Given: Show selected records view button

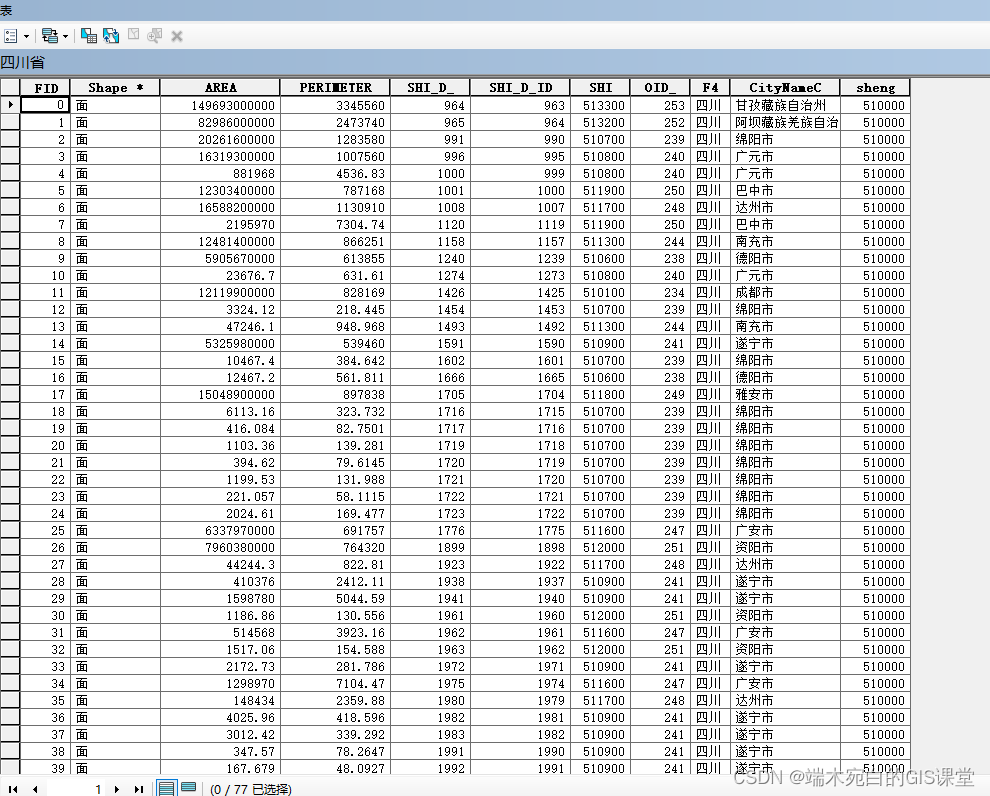Looking at the screenshot, I should click(188, 788).
